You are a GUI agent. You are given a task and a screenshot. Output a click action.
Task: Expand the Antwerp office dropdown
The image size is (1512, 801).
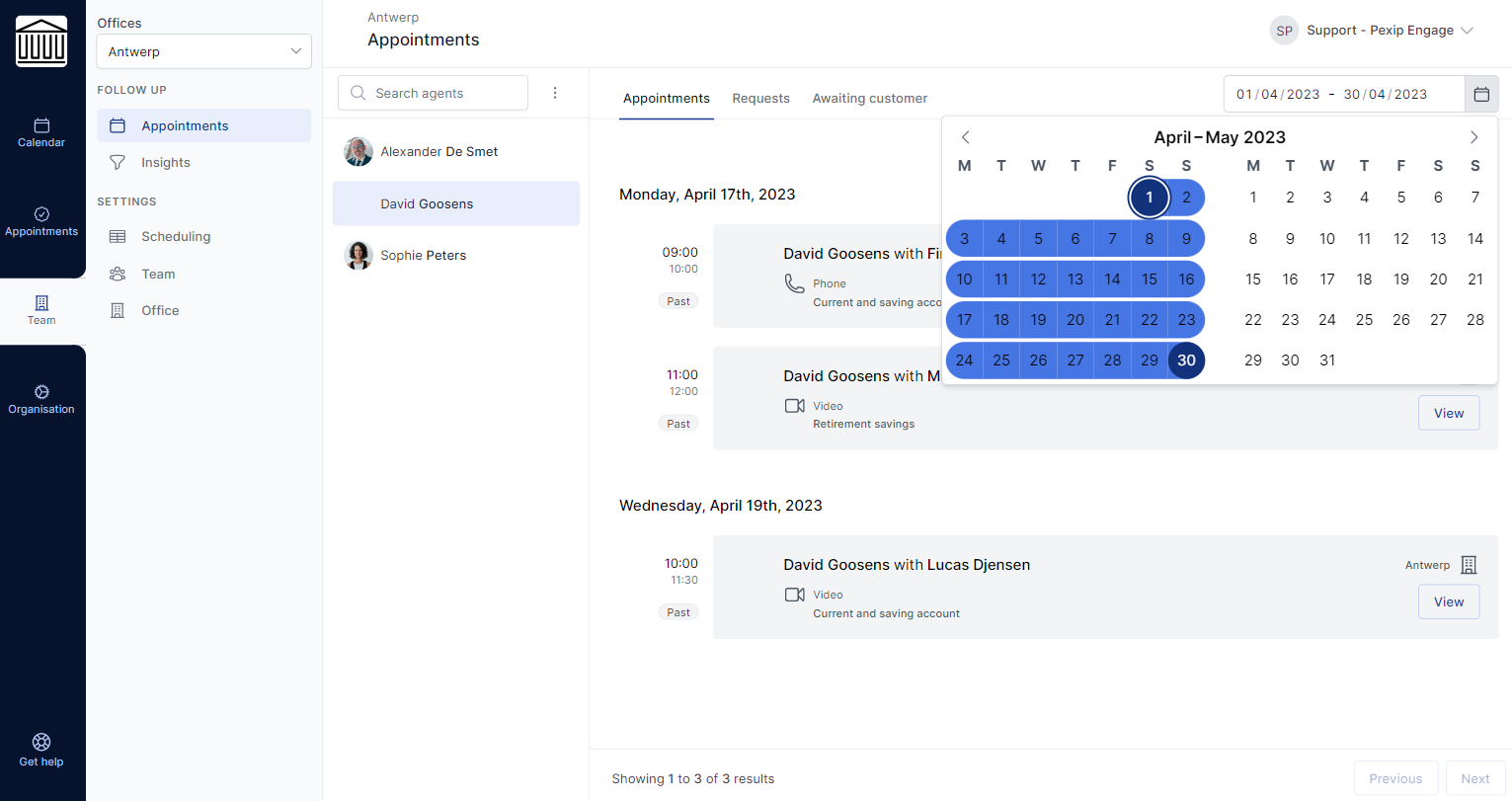(x=203, y=51)
